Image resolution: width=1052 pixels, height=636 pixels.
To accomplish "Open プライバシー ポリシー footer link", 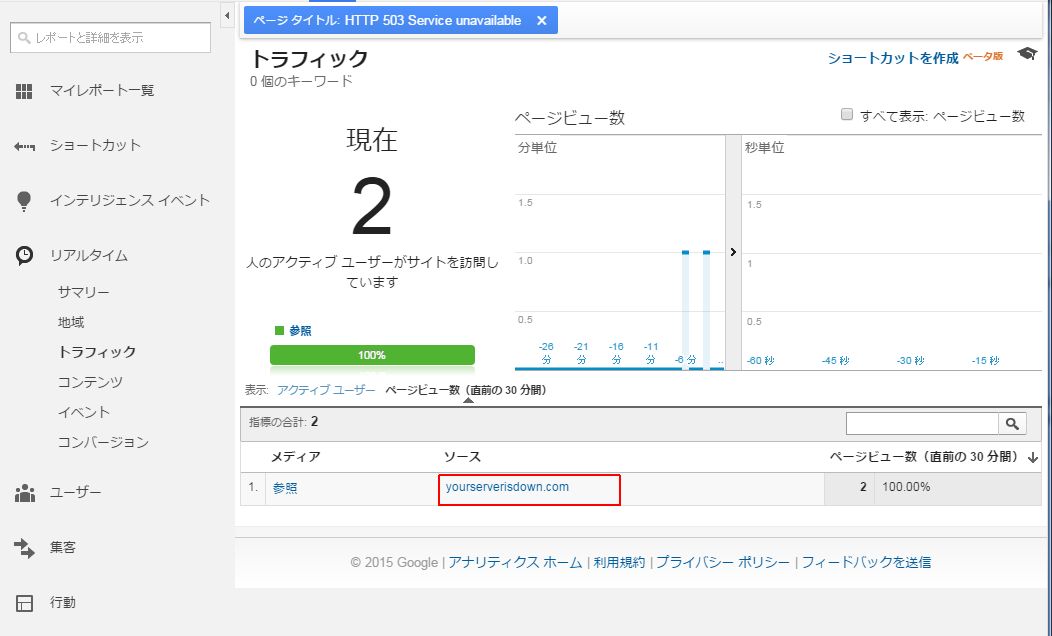I will [723, 562].
